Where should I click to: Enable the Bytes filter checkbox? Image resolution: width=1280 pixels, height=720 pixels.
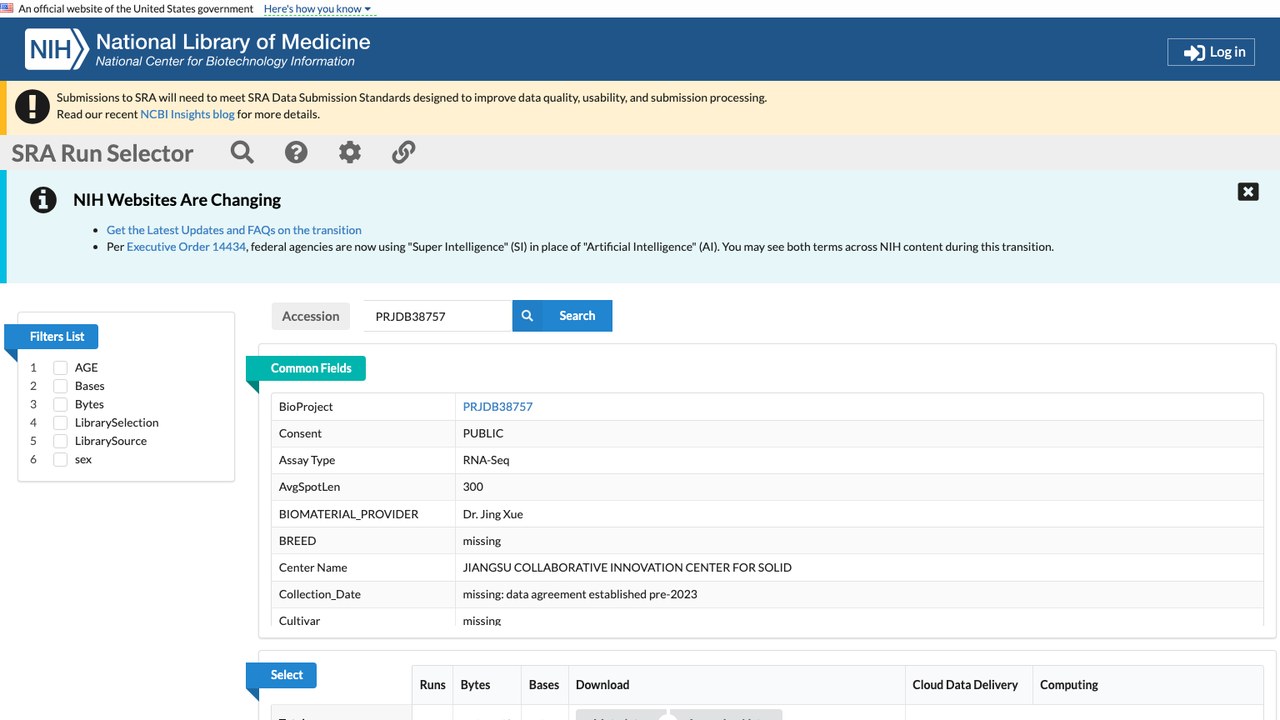point(61,404)
